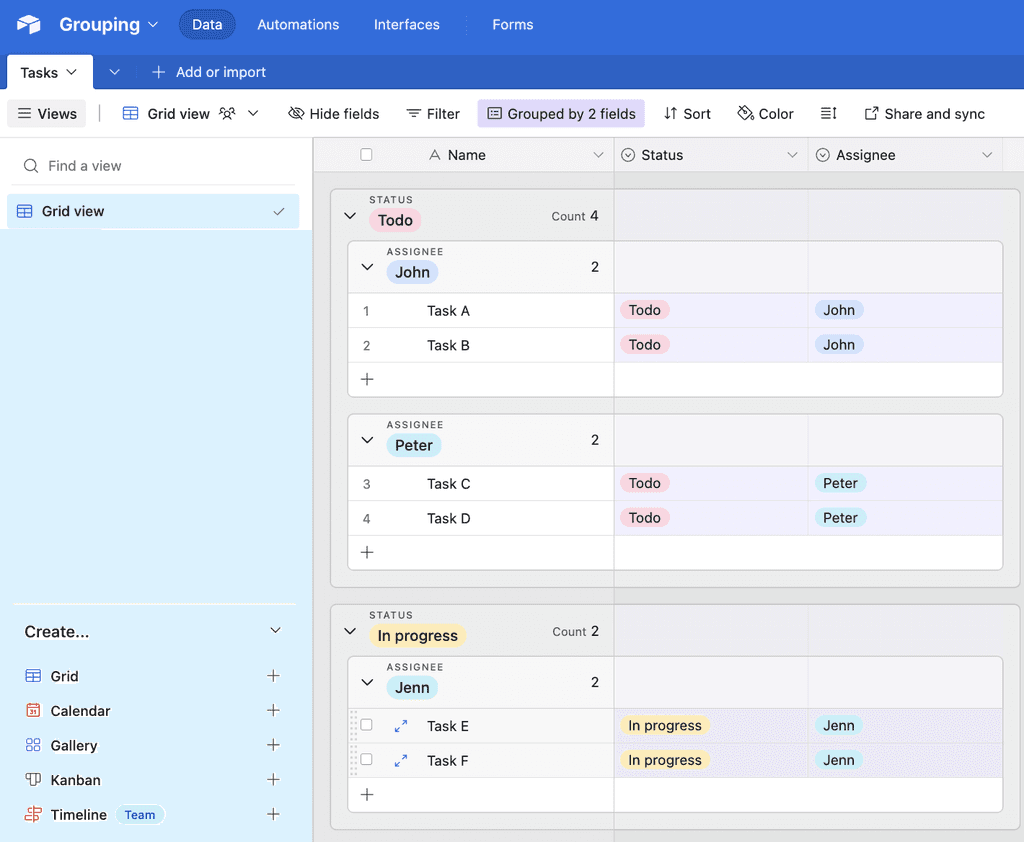This screenshot has height=842, width=1024.
Task: Click Add or import to create a table
Action: click(209, 72)
